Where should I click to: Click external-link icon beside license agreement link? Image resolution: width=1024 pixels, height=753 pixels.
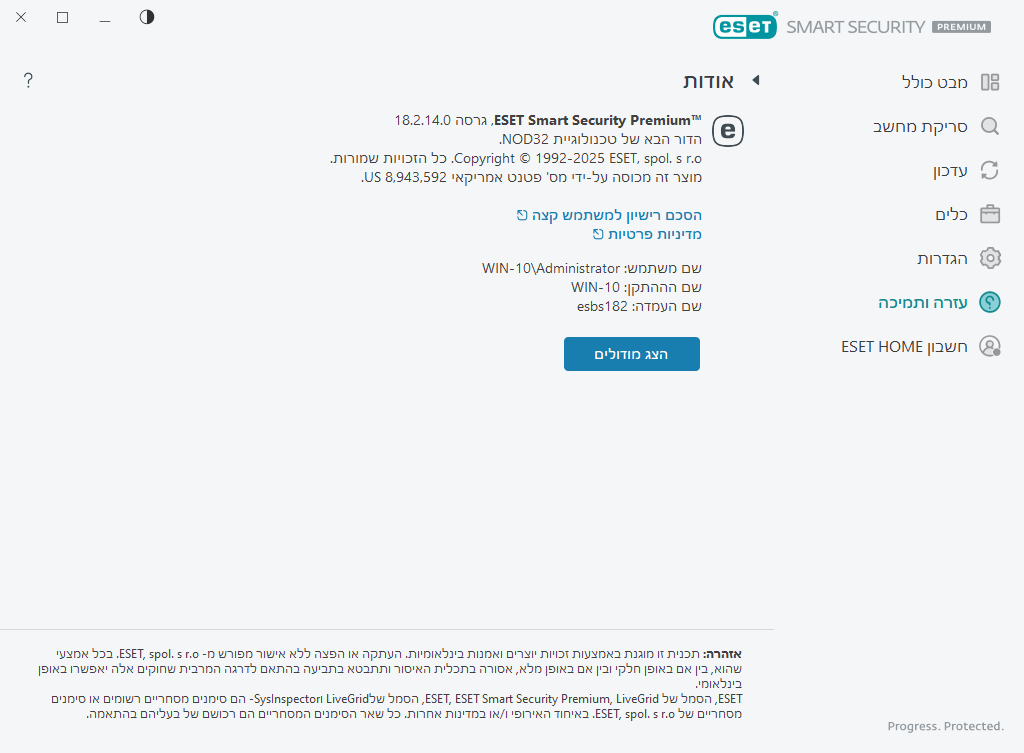coord(522,215)
